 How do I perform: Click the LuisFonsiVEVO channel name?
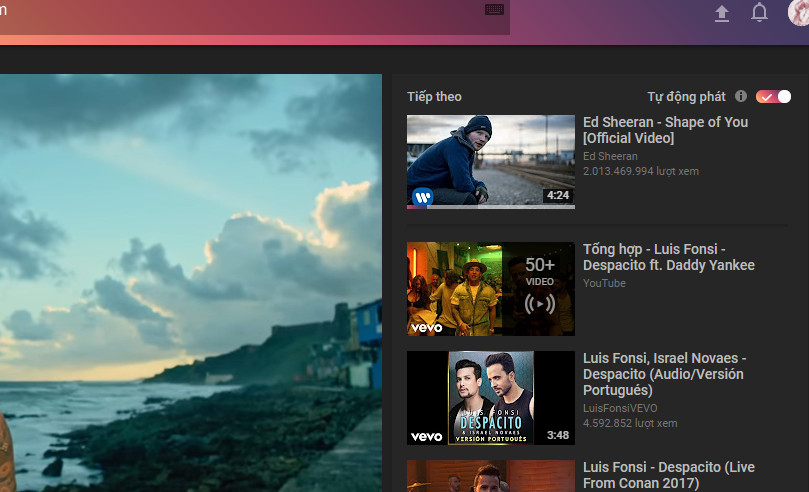pyautogui.click(x=620, y=408)
